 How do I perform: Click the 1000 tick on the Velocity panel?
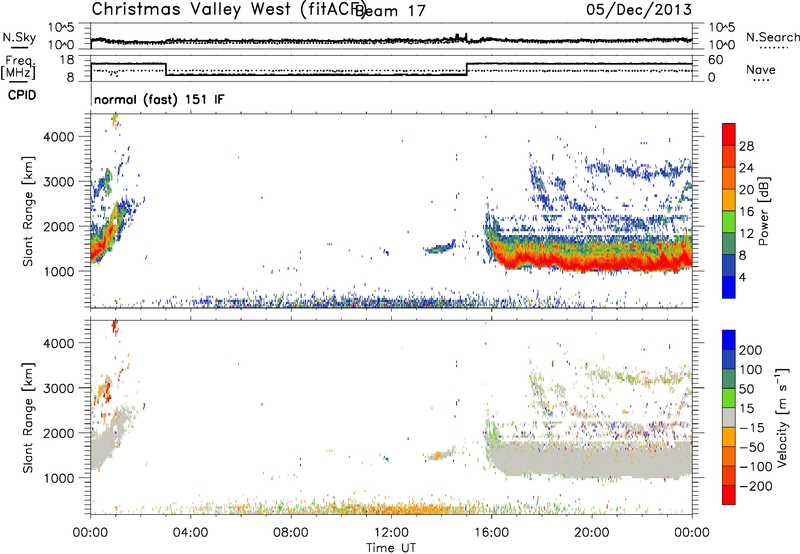(x=59, y=478)
